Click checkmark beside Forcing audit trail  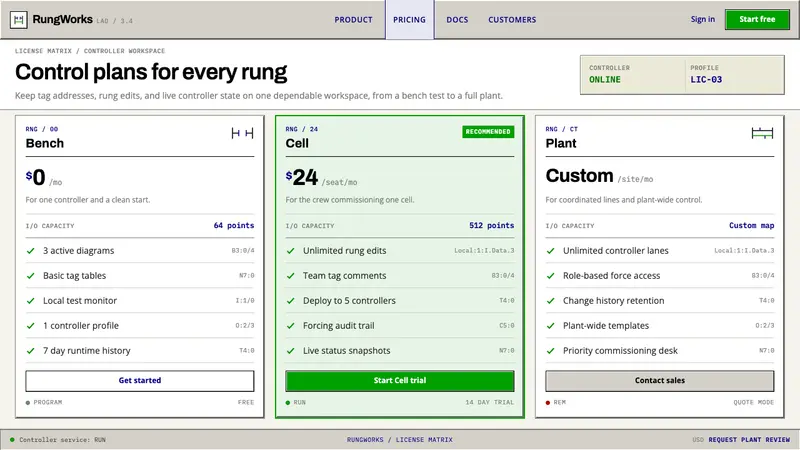coord(291,326)
